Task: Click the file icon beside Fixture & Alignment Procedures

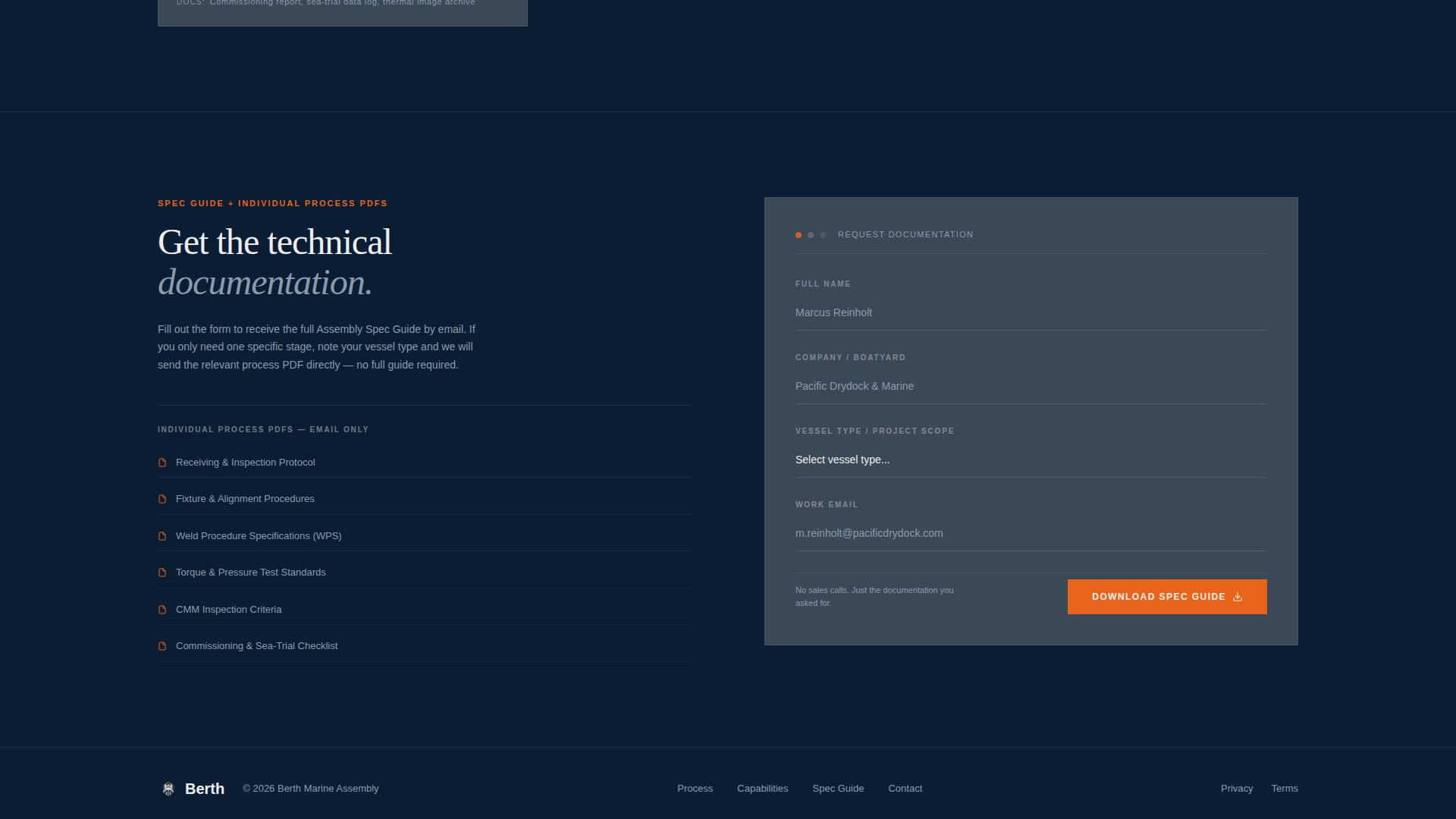Action: [162, 498]
